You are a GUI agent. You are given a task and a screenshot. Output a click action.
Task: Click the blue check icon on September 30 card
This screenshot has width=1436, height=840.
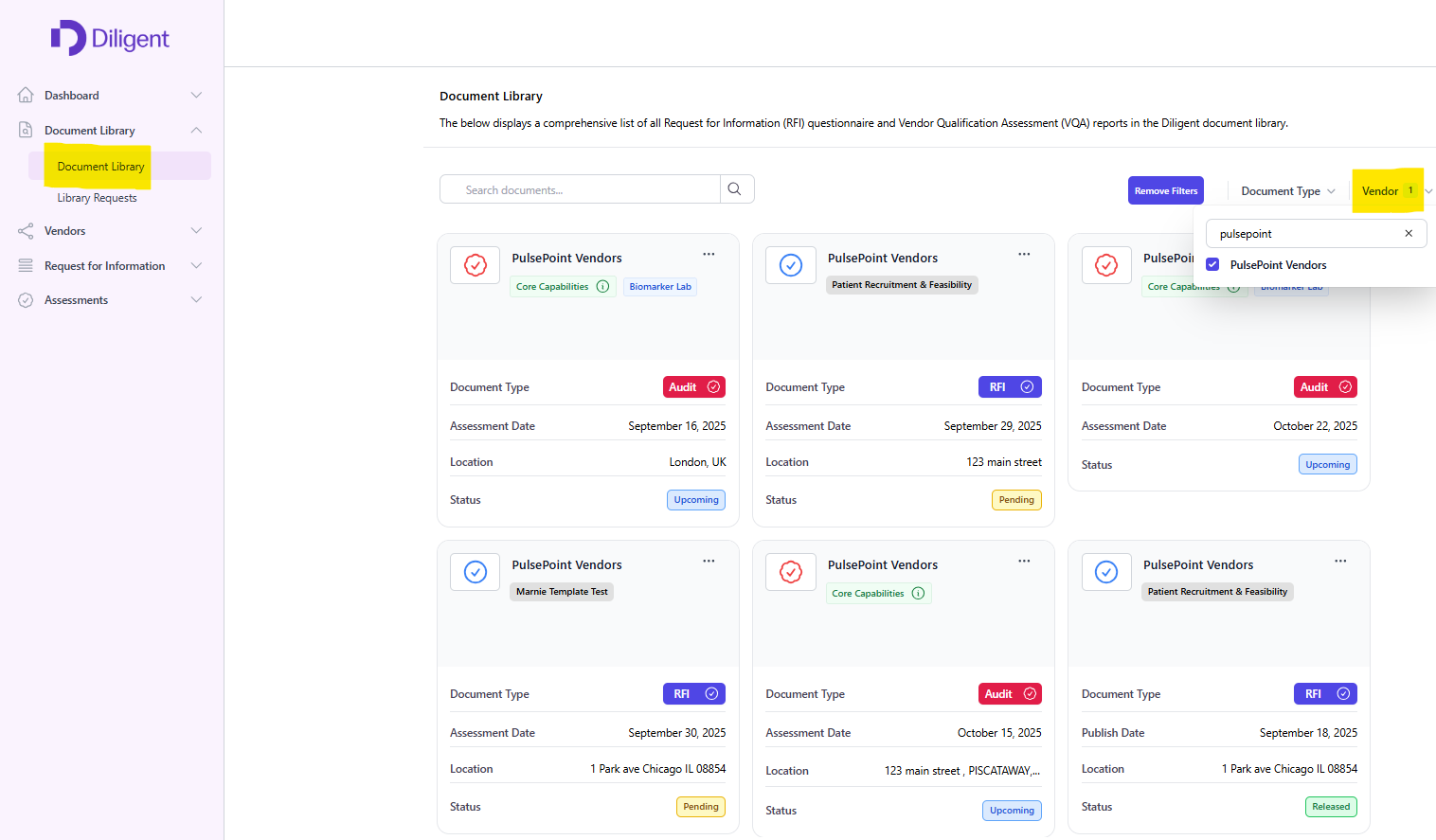(476, 572)
